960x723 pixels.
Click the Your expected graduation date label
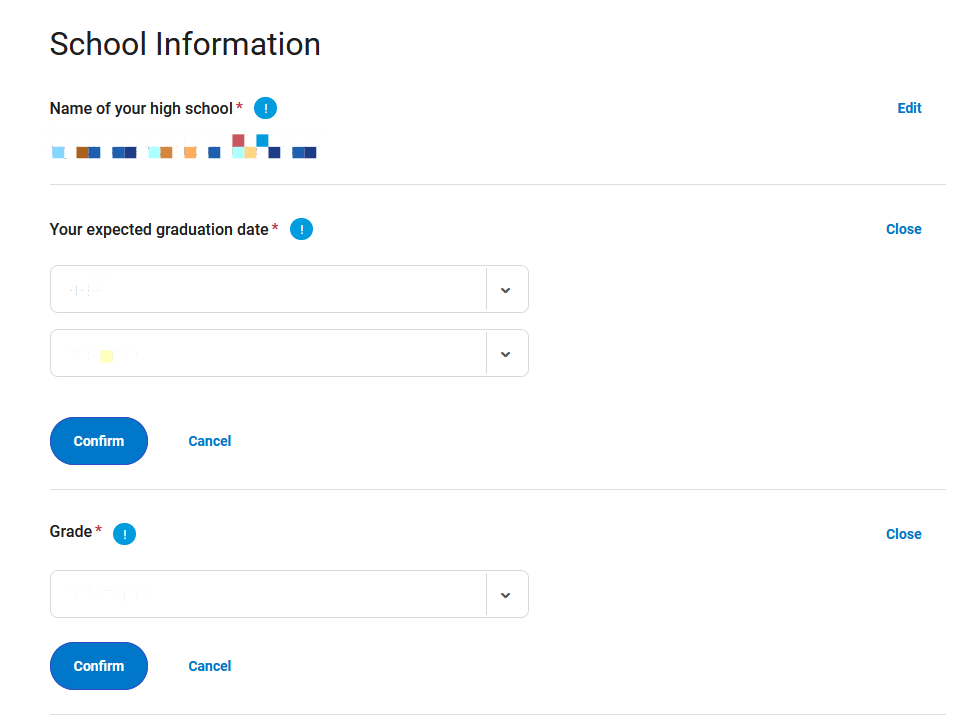(x=159, y=230)
